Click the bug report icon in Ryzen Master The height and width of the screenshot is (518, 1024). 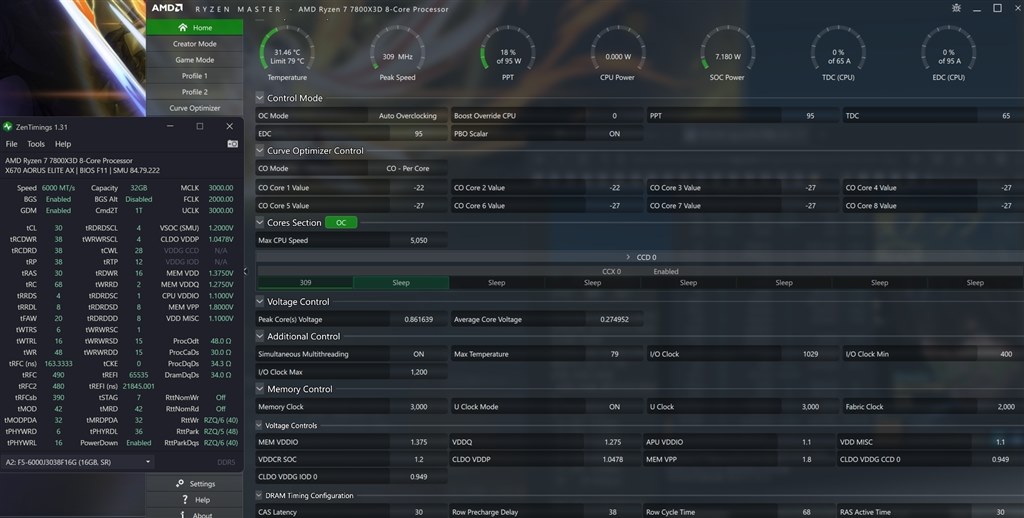click(x=956, y=8)
